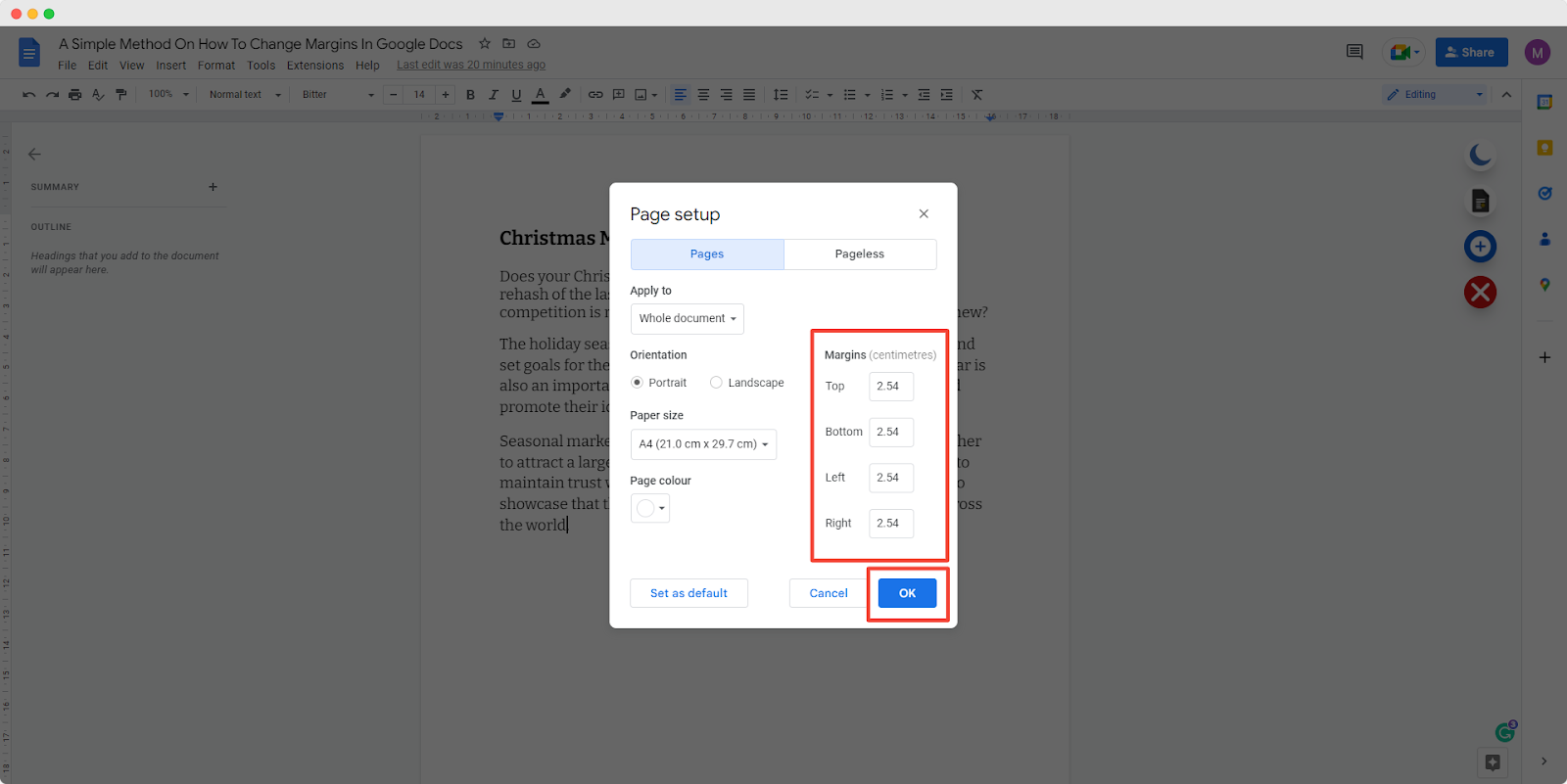Click OK in Page setup
The image size is (1567, 784).
[908, 593]
